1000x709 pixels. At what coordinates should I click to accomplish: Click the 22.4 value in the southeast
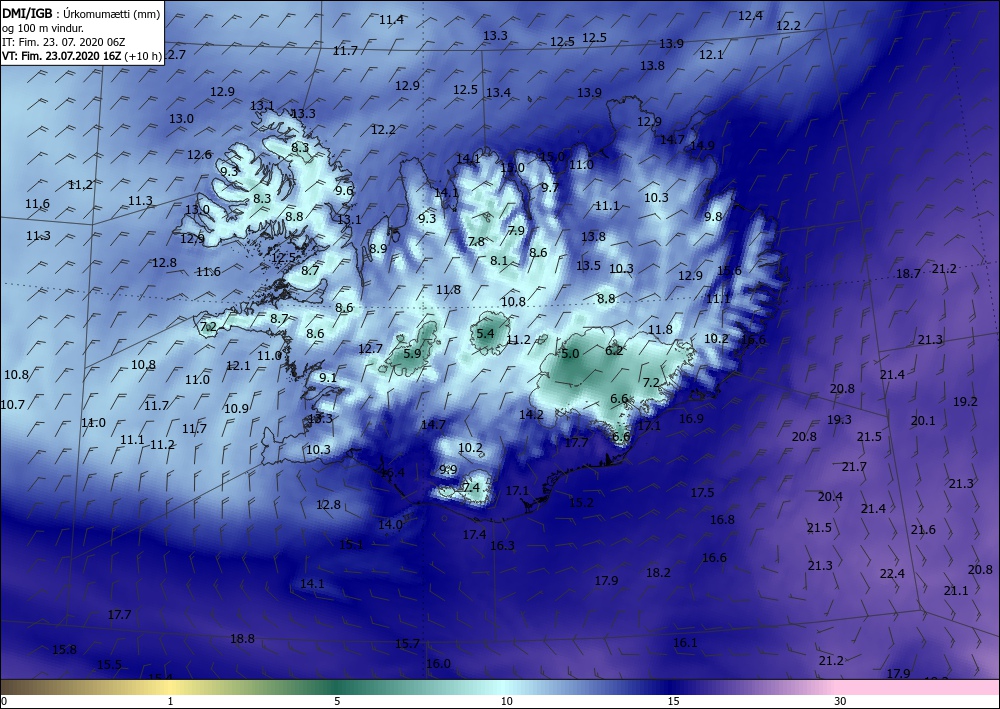(x=892, y=573)
